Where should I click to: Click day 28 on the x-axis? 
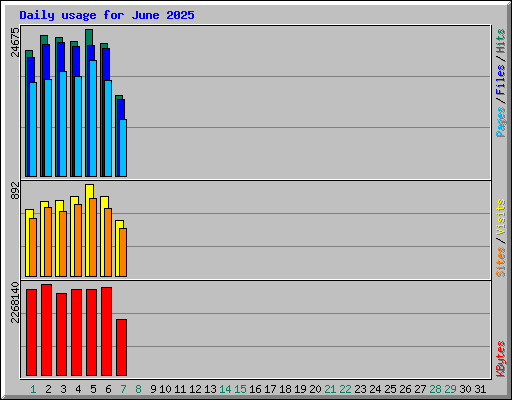(x=435, y=389)
